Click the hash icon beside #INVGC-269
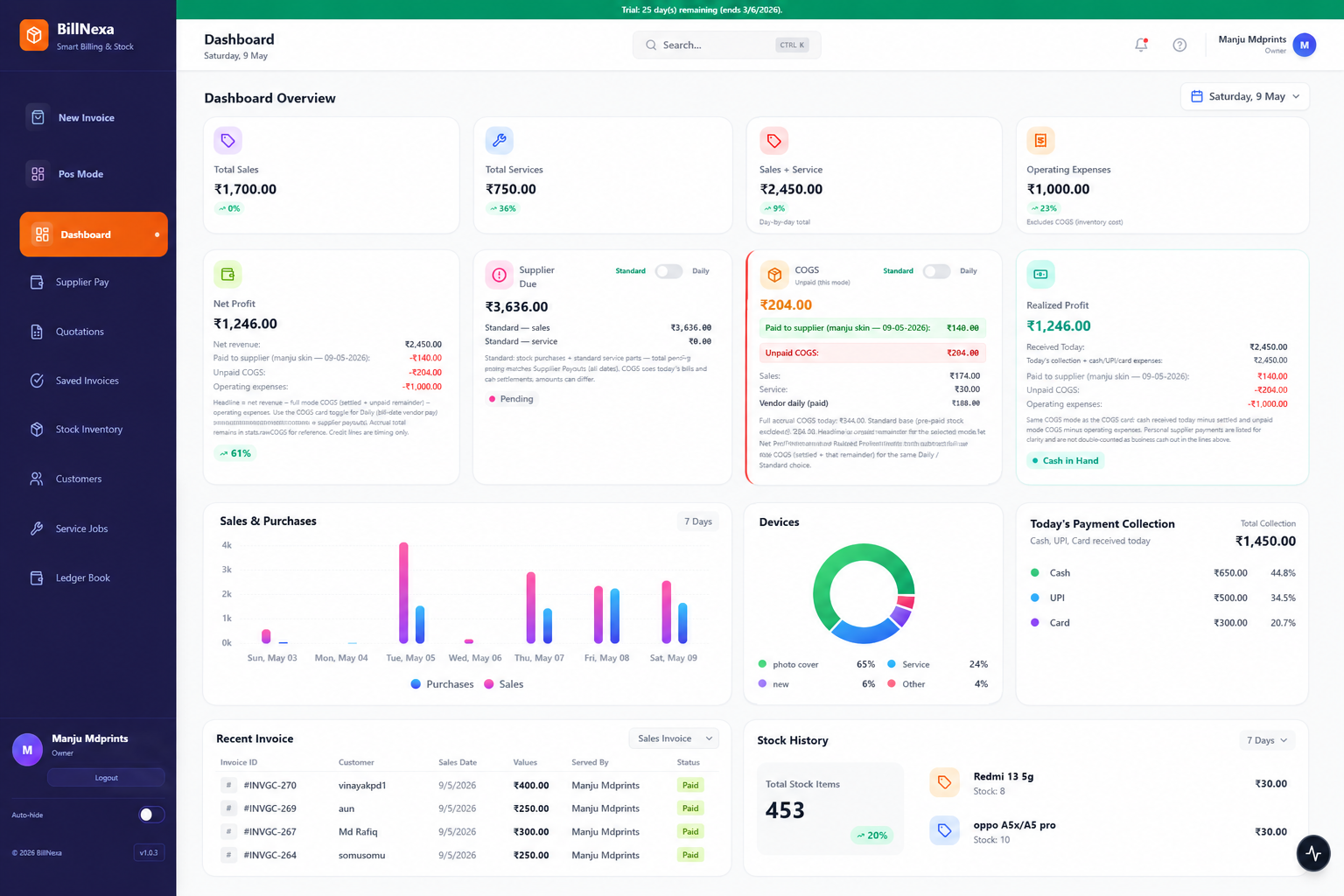 click(x=228, y=808)
